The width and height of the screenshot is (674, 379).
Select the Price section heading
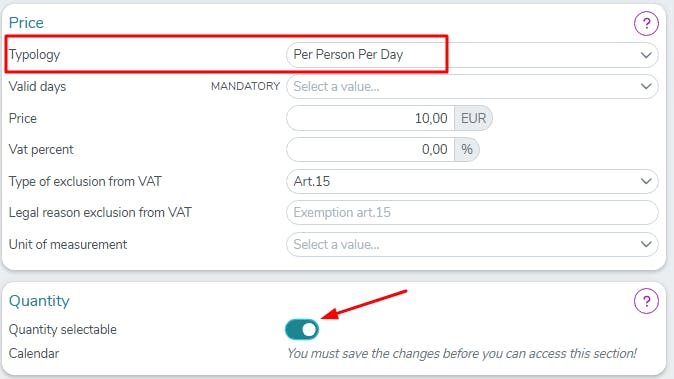click(26, 23)
